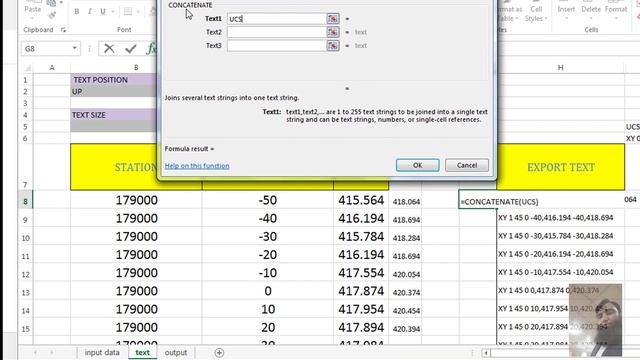Click OK in the CONCATENATE dialog
640x360 pixels.
click(x=418, y=165)
